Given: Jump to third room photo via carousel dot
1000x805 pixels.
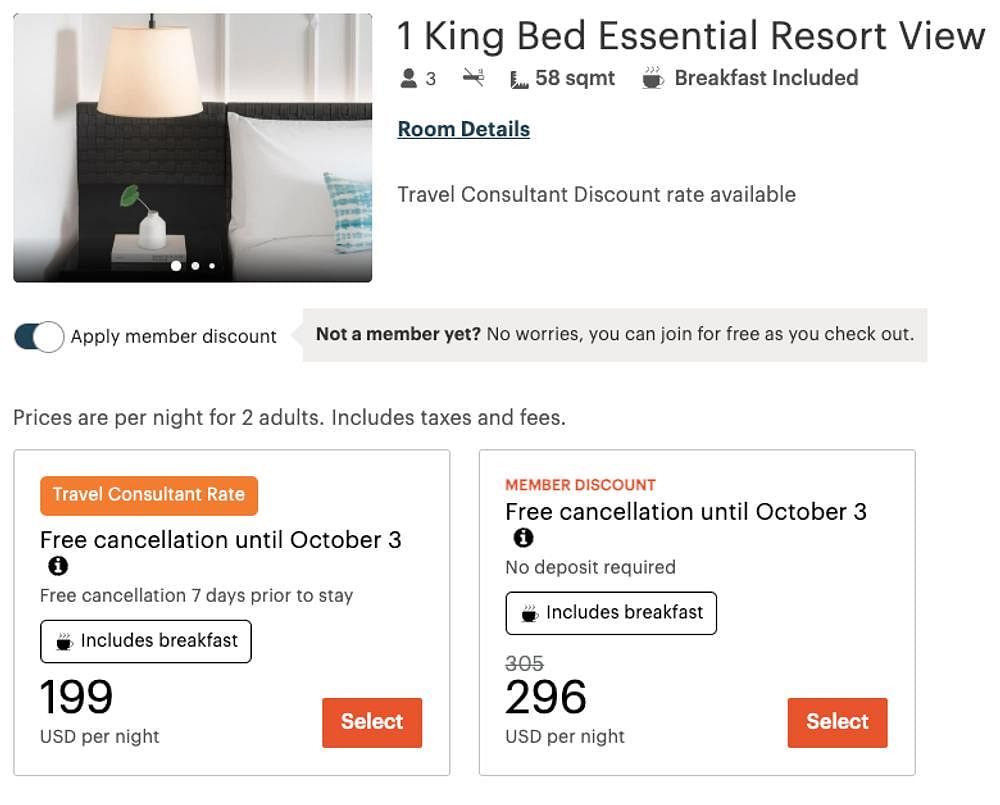Looking at the screenshot, I should (x=212, y=265).
